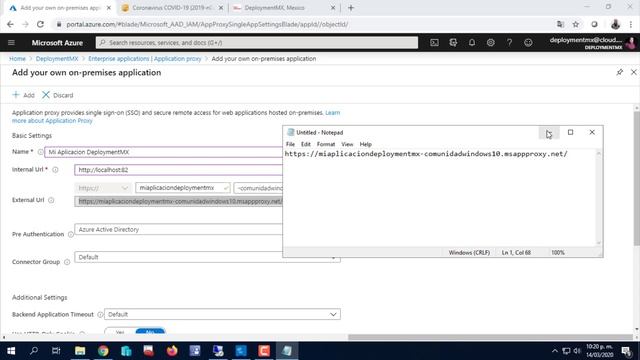The image size is (640, 360).
Task: Go to DeploymentMX breadcrumb
Action: 57,59
